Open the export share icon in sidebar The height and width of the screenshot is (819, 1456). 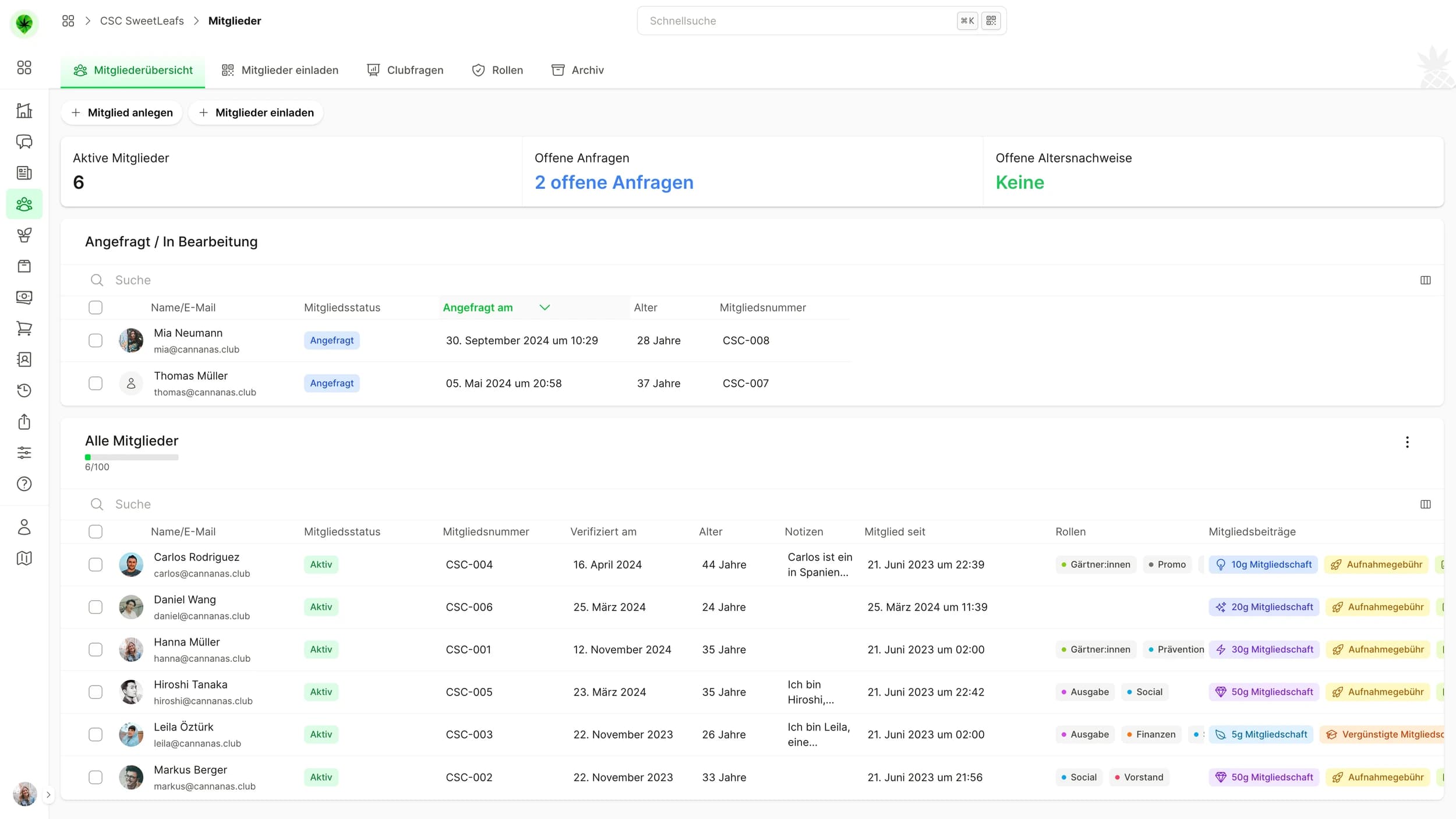tap(24, 422)
